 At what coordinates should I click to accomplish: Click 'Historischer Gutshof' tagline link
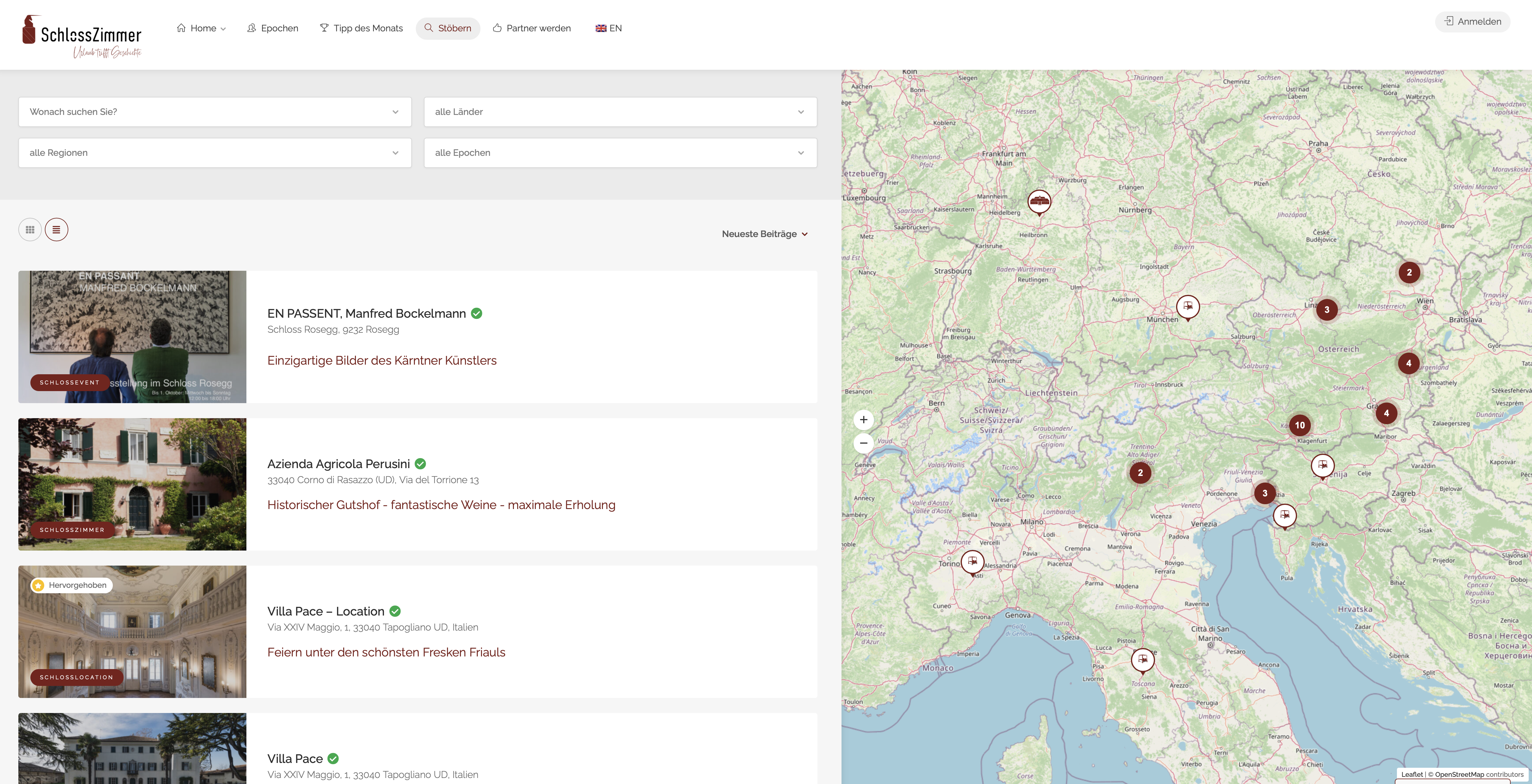(441, 505)
